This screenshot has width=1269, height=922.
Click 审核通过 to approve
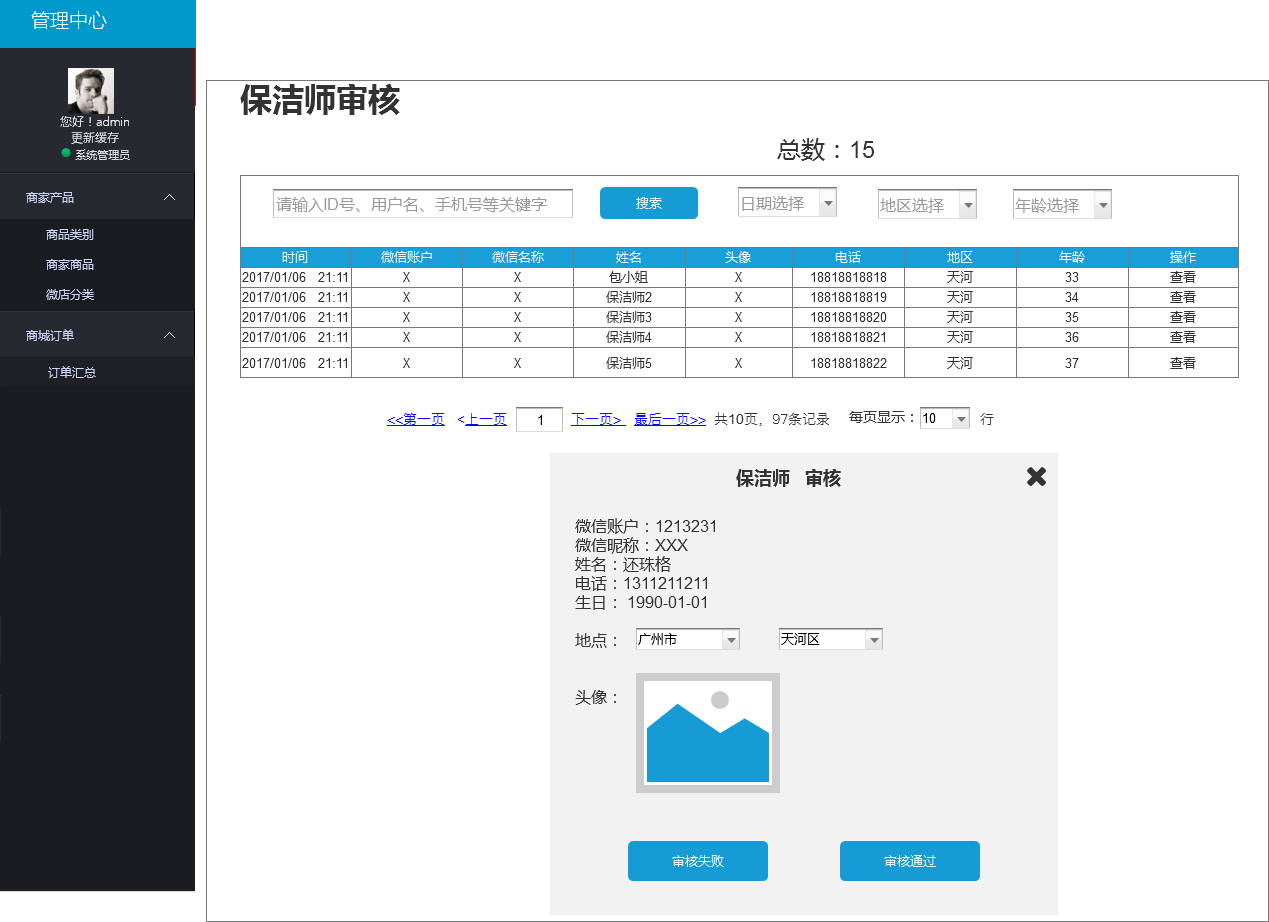tap(909, 861)
